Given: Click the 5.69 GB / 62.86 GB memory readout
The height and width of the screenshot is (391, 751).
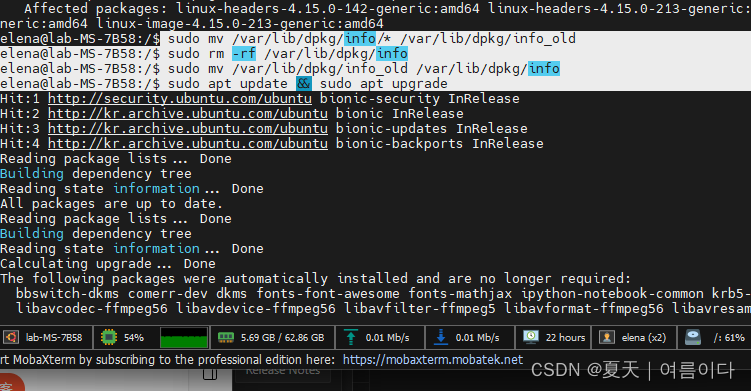Looking at the screenshot, I should pyautogui.click(x=283, y=338).
